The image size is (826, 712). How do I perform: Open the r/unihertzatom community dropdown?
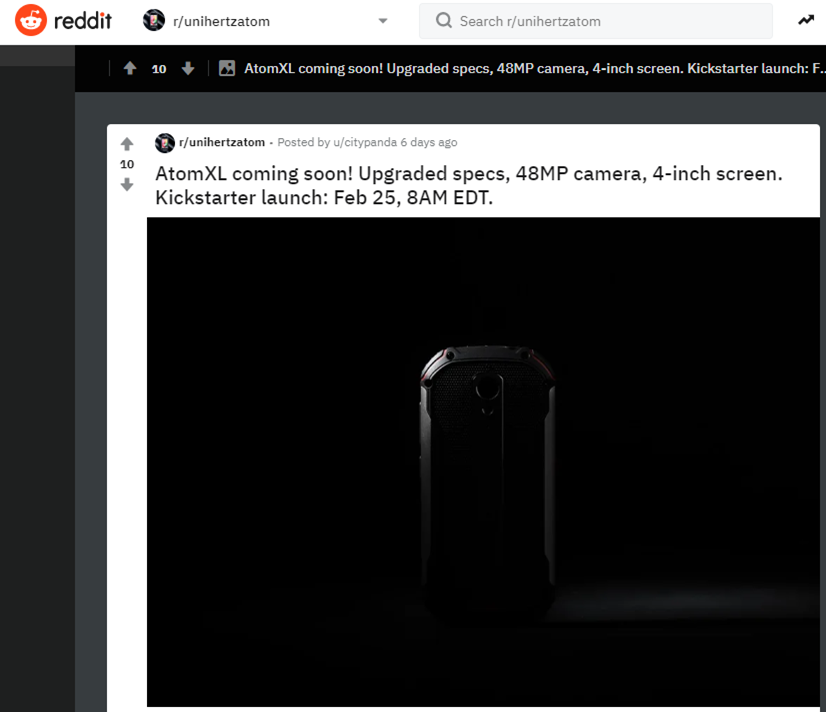click(265, 21)
